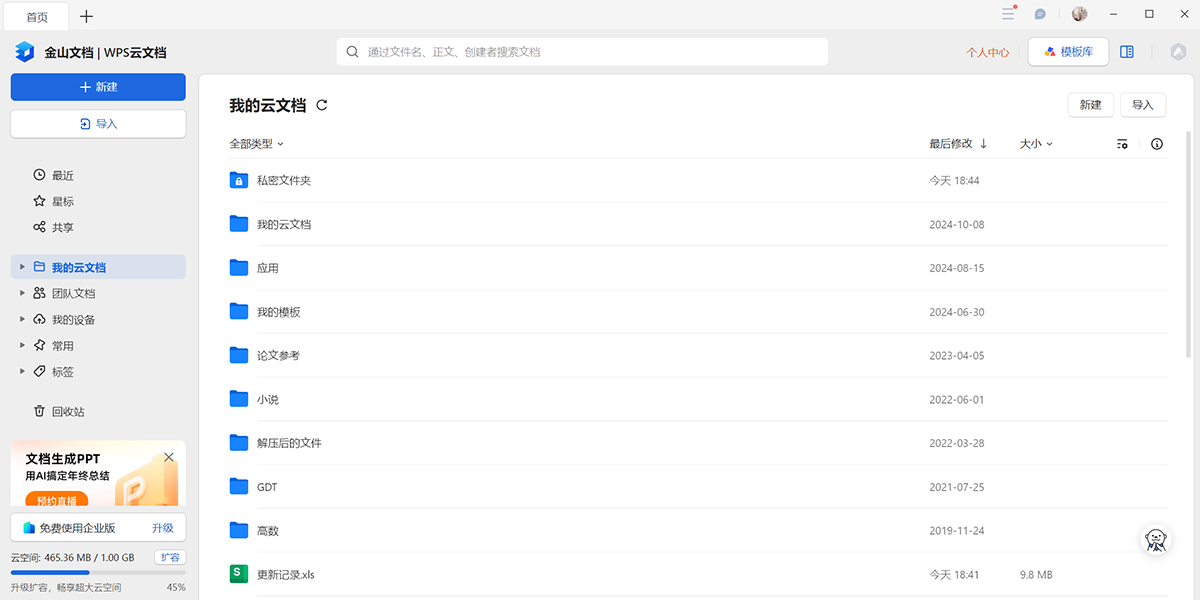Screen dimensions: 1200x600
Task: Click the view/sort settings list icon
Action: pos(1122,144)
